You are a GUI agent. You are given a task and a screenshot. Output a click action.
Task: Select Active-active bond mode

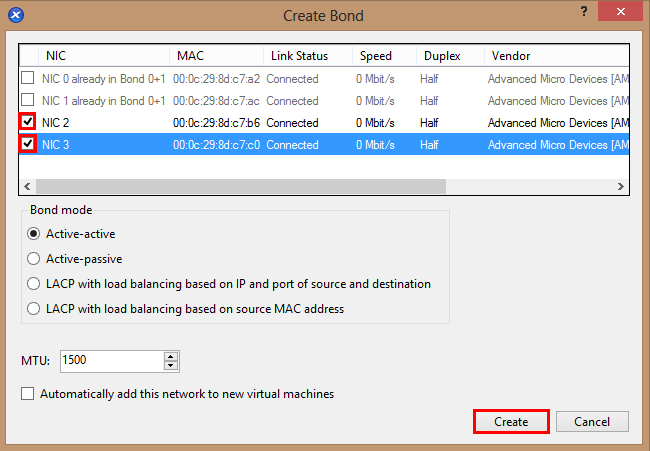[x=34, y=234]
